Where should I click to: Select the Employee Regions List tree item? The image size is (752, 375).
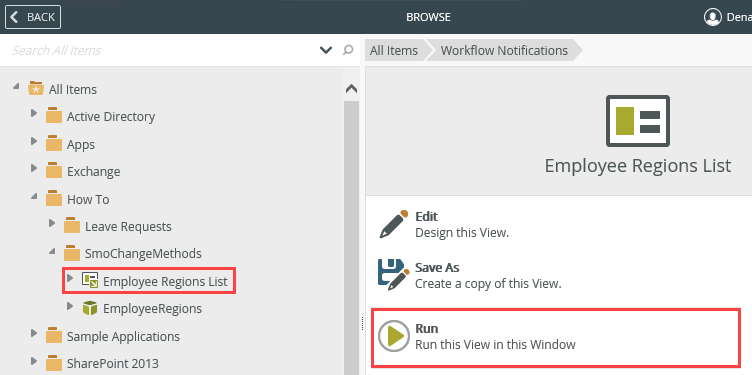point(165,281)
